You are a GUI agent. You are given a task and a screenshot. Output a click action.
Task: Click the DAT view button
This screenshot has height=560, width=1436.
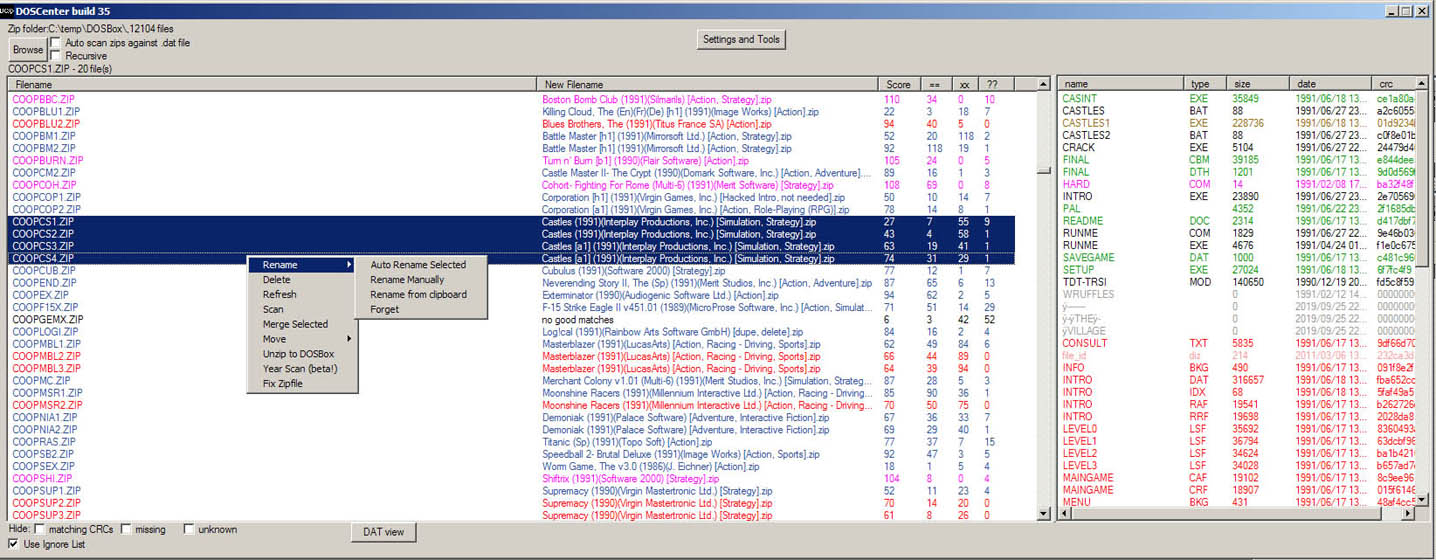click(383, 532)
